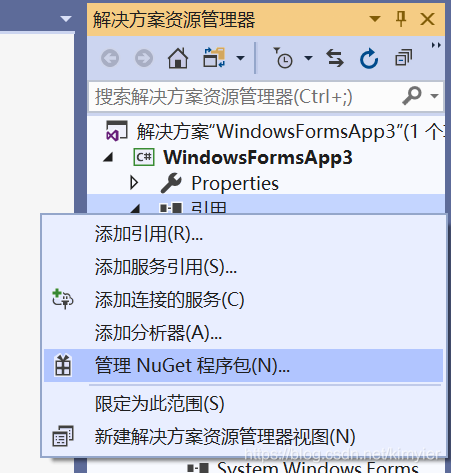Open the search options dropdown arrow
This screenshot has height=473, width=451.
pos(434,96)
